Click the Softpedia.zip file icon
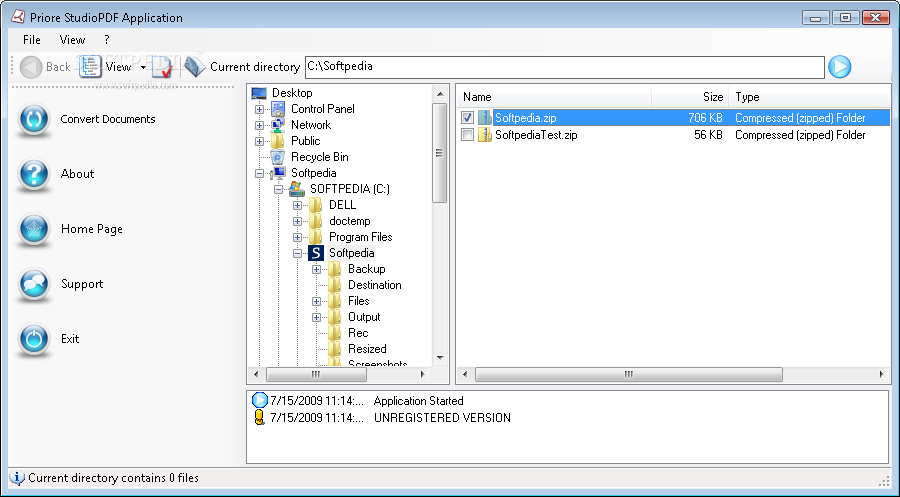900x497 pixels. (485, 118)
